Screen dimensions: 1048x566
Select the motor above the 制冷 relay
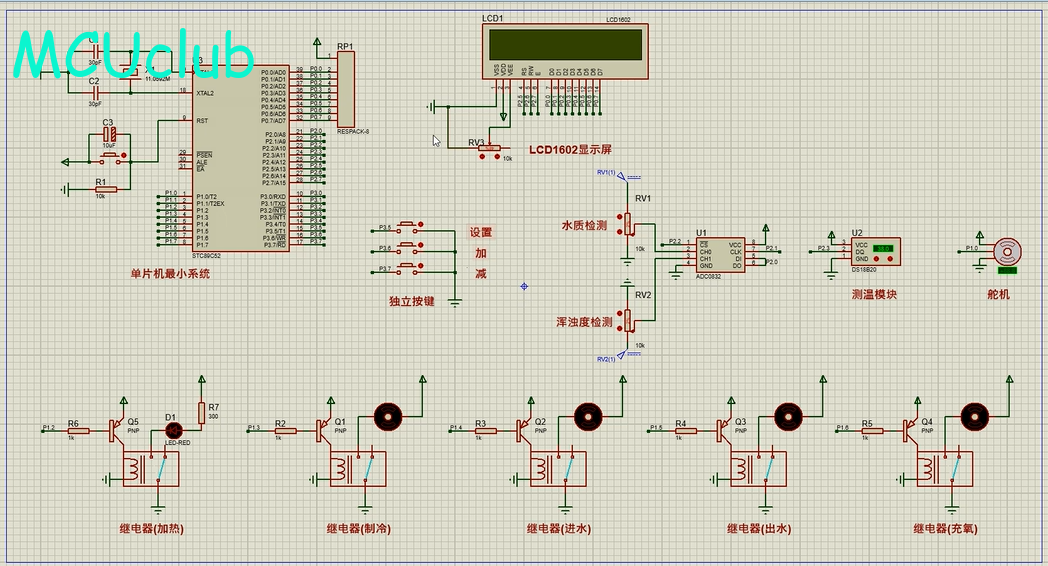click(x=387, y=414)
